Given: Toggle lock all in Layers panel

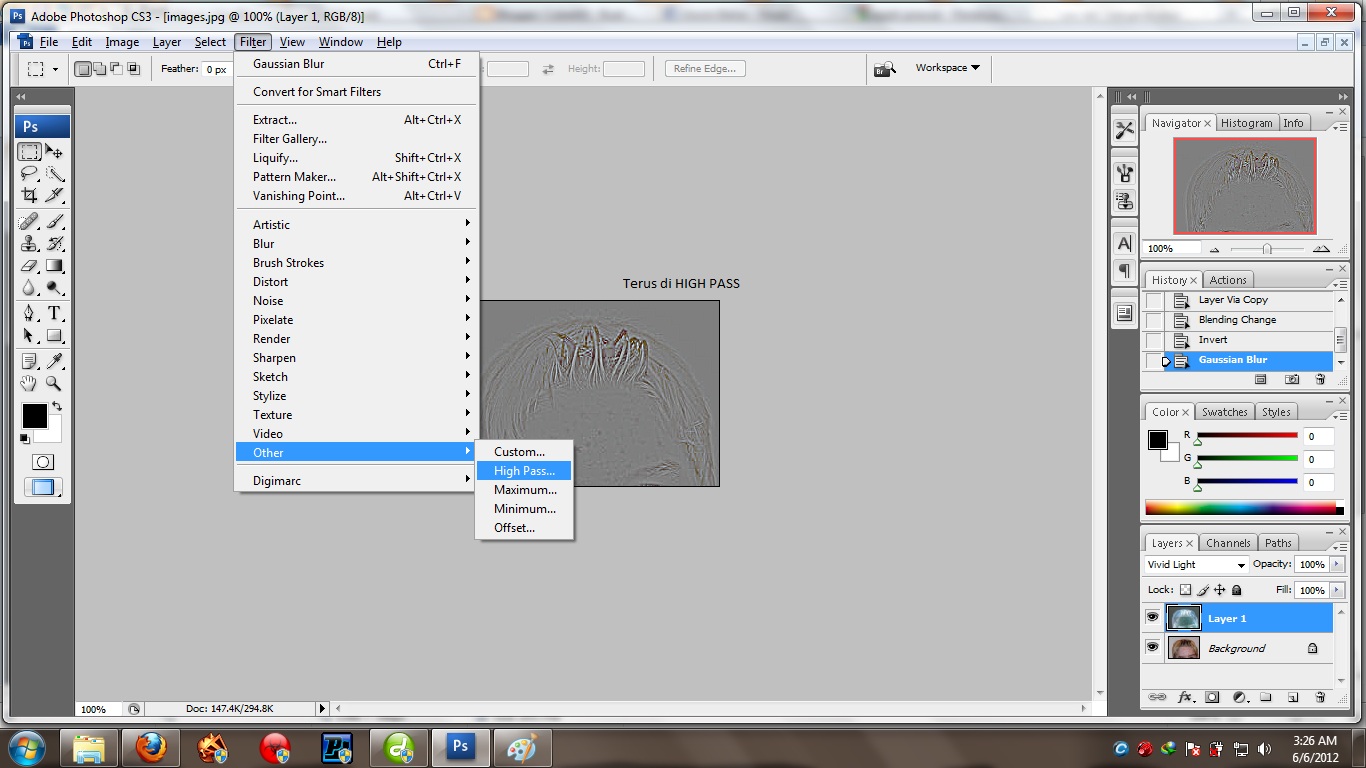Looking at the screenshot, I should pyautogui.click(x=1237, y=590).
